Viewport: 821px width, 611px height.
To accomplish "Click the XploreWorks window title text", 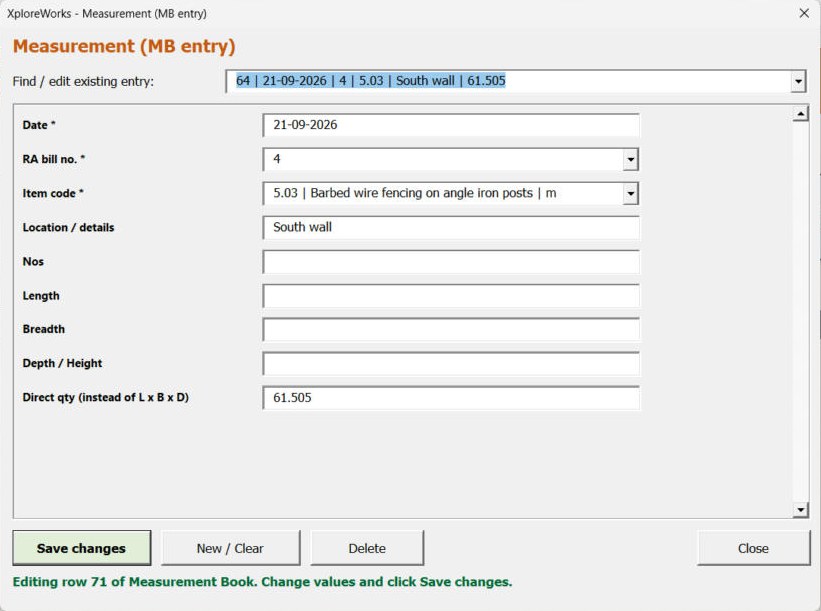I will pyautogui.click(x=107, y=14).
